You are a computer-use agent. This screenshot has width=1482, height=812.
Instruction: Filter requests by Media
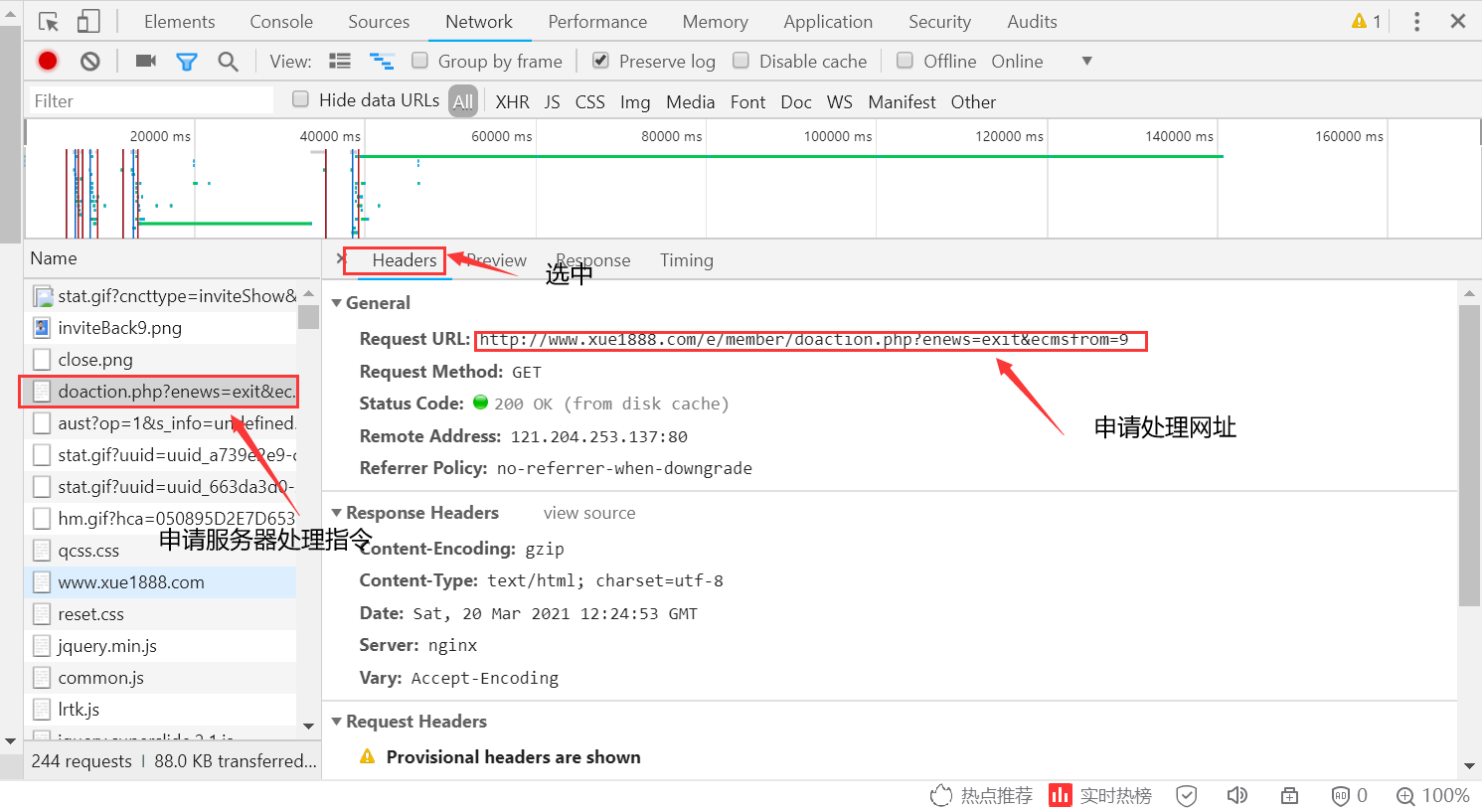(690, 101)
